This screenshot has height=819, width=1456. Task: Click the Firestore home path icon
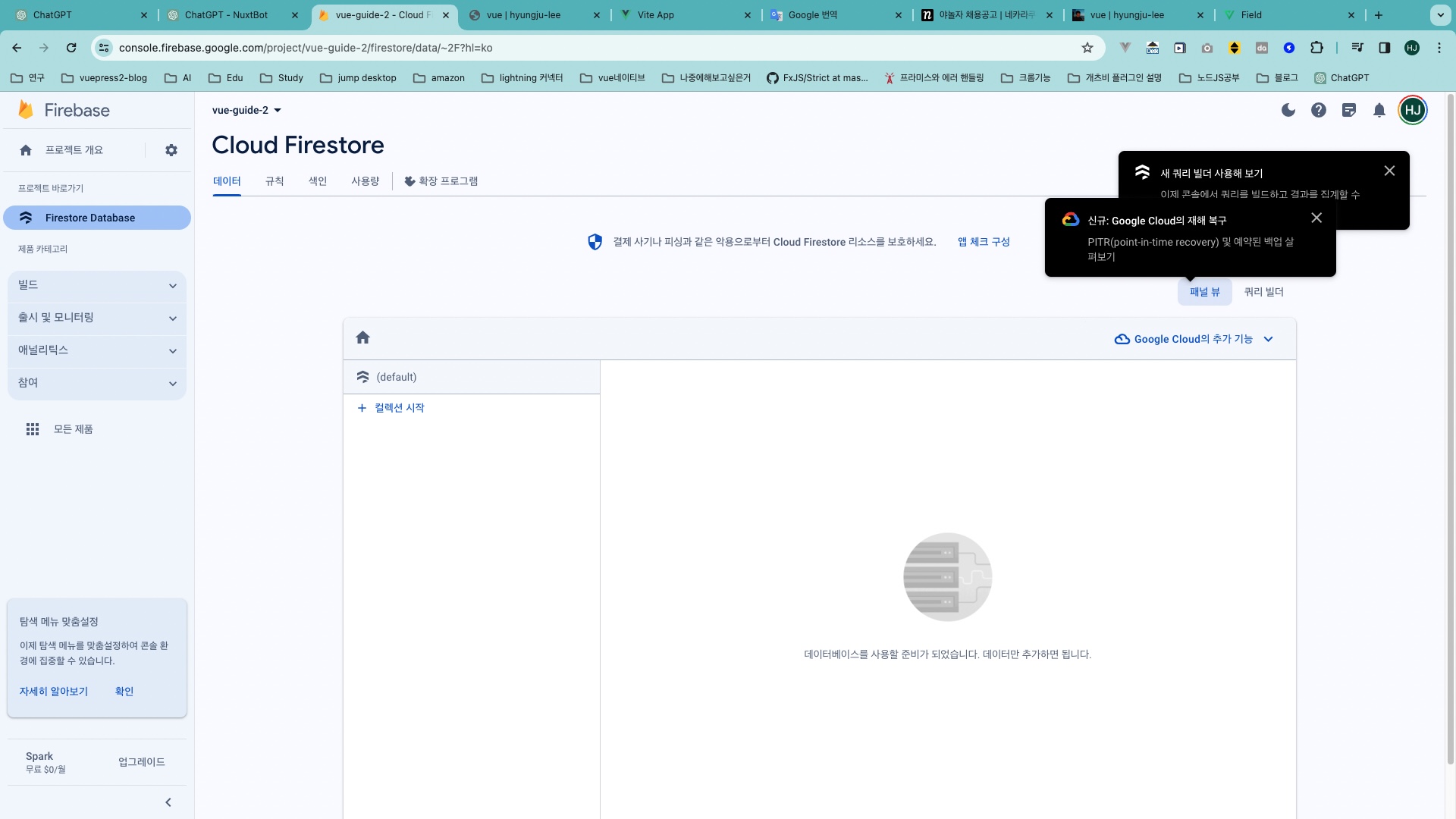pyautogui.click(x=362, y=337)
